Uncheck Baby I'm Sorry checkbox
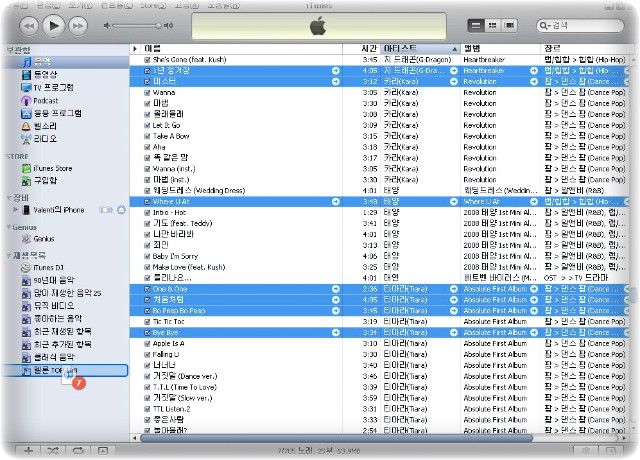Image resolution: width=640 pixels, height=460 pixels. pyautogui.click(x=147, y=256)
